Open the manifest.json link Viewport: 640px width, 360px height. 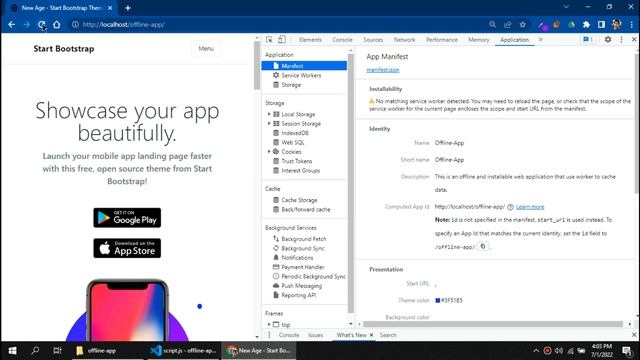click(383, 70)
